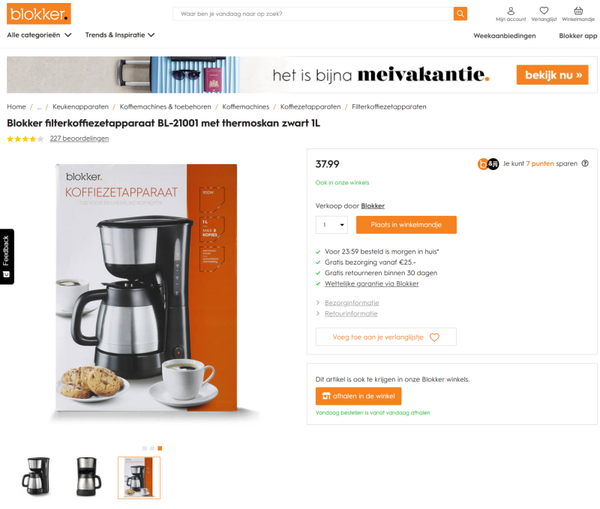Open the 227 beoordelingen link

pos(79,139)
